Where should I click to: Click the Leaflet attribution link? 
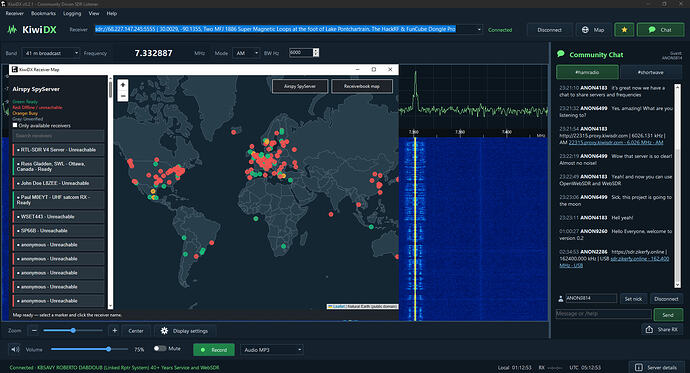(x=339, y=307)
